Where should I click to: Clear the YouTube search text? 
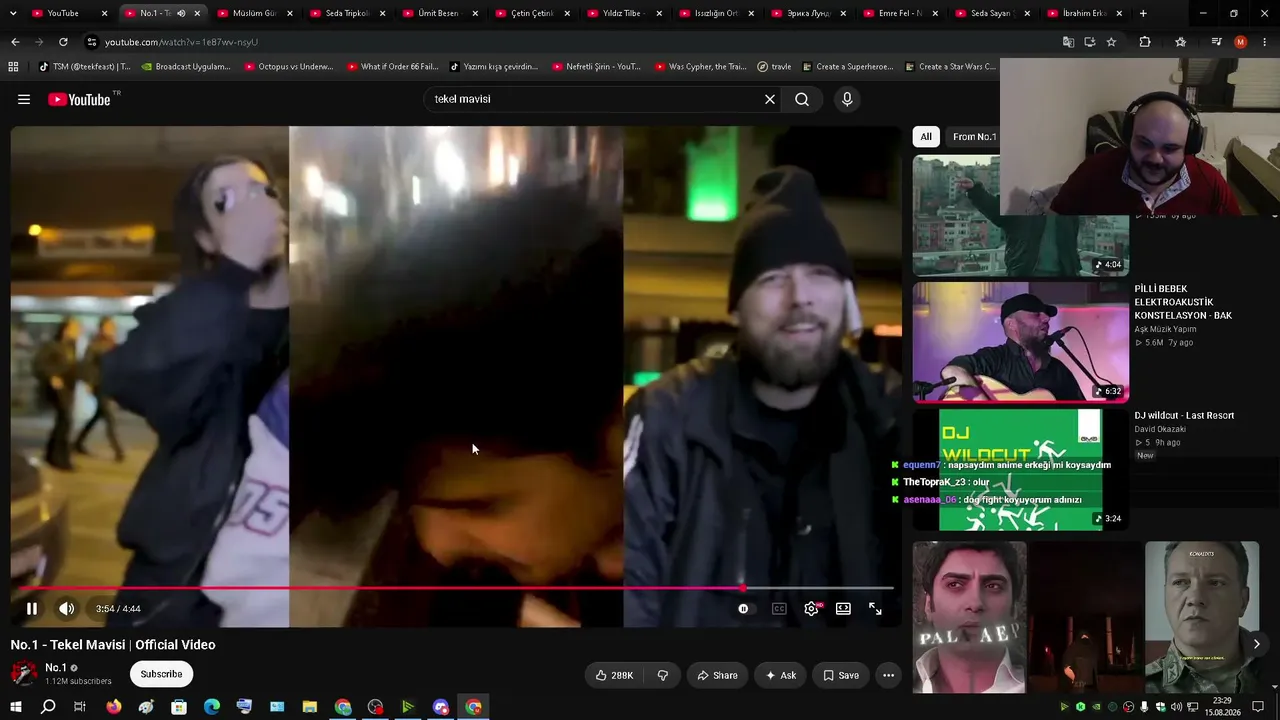770,99
